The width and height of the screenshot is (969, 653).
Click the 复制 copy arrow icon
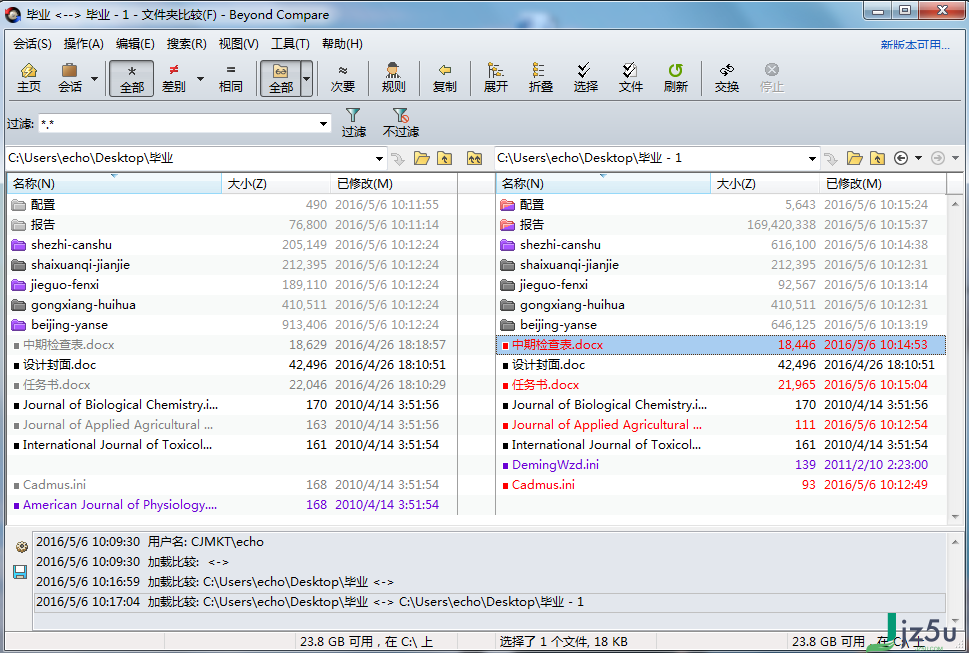[444, 78]
